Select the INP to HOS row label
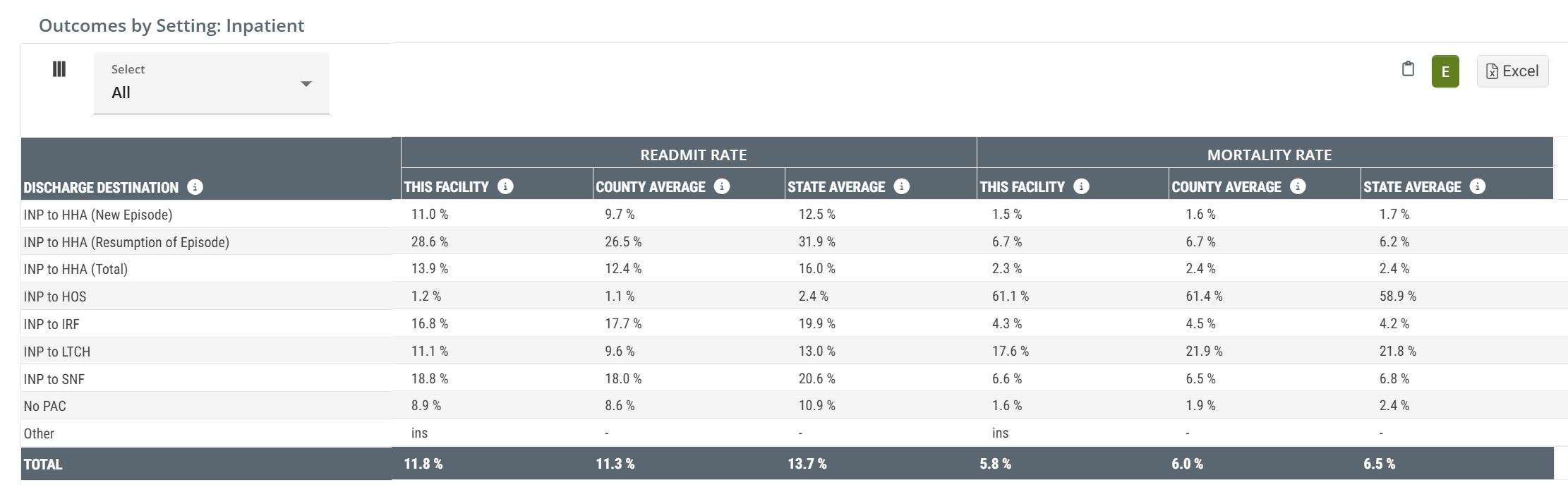Viewport: 1568px width, 485px height. [x=55, y=297]
